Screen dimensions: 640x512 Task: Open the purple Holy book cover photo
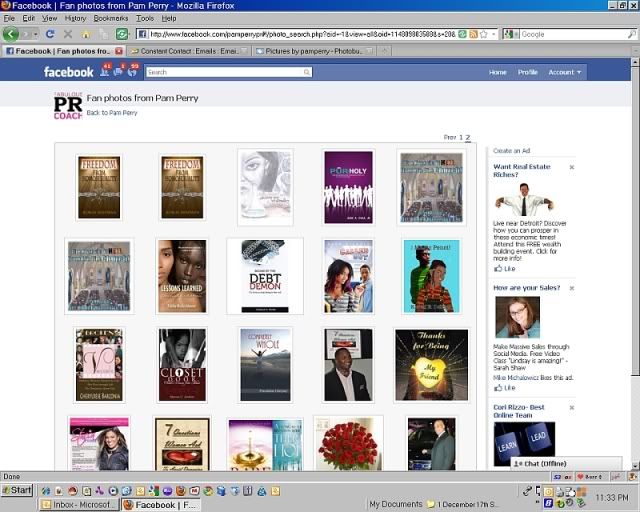coord(348,187)
